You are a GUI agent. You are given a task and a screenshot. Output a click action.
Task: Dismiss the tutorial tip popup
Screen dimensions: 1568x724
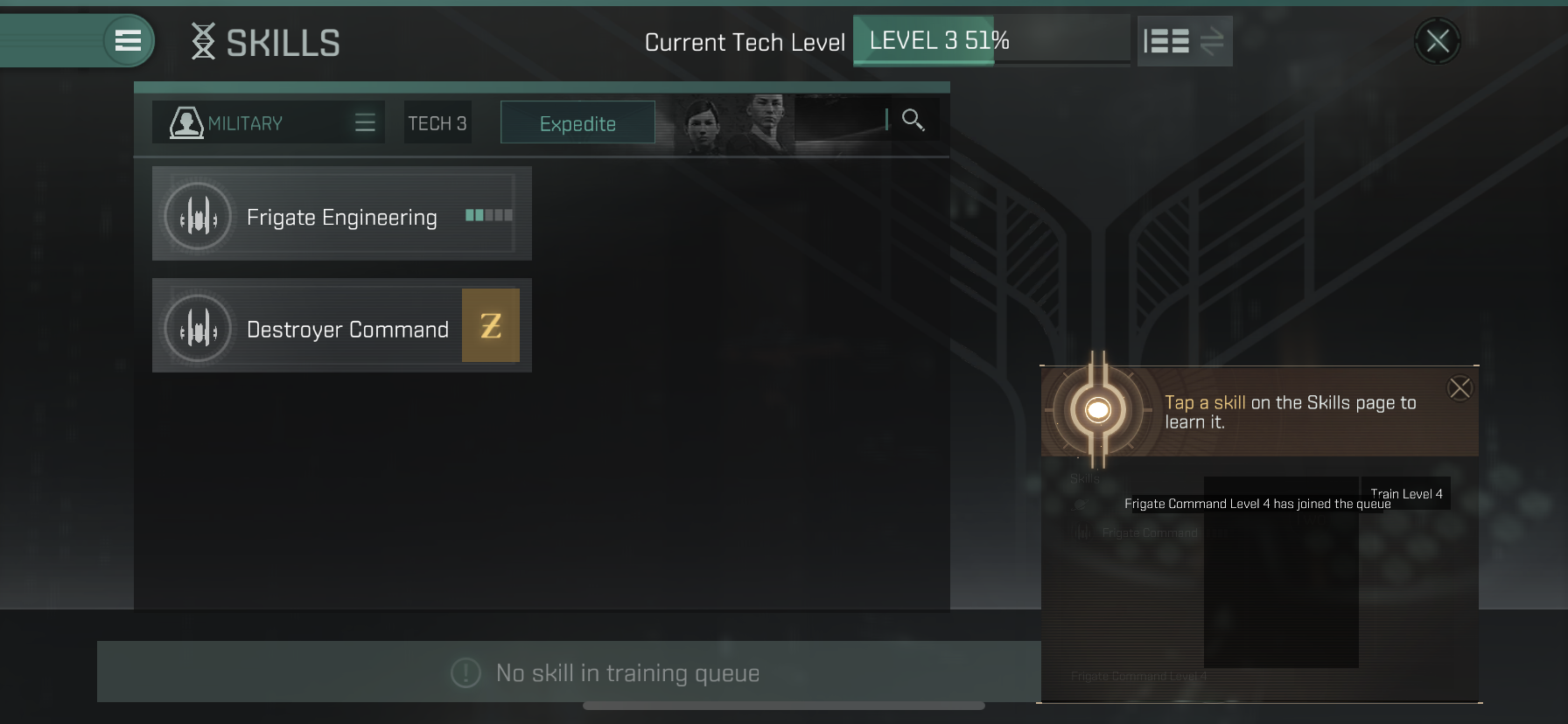1459,388
